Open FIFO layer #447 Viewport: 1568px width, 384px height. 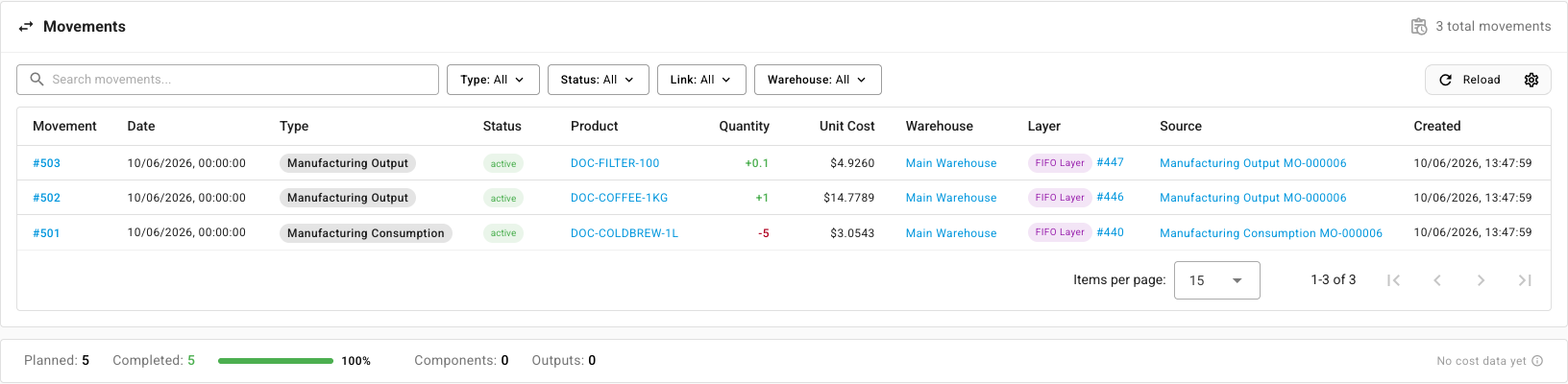(1110, 162)
